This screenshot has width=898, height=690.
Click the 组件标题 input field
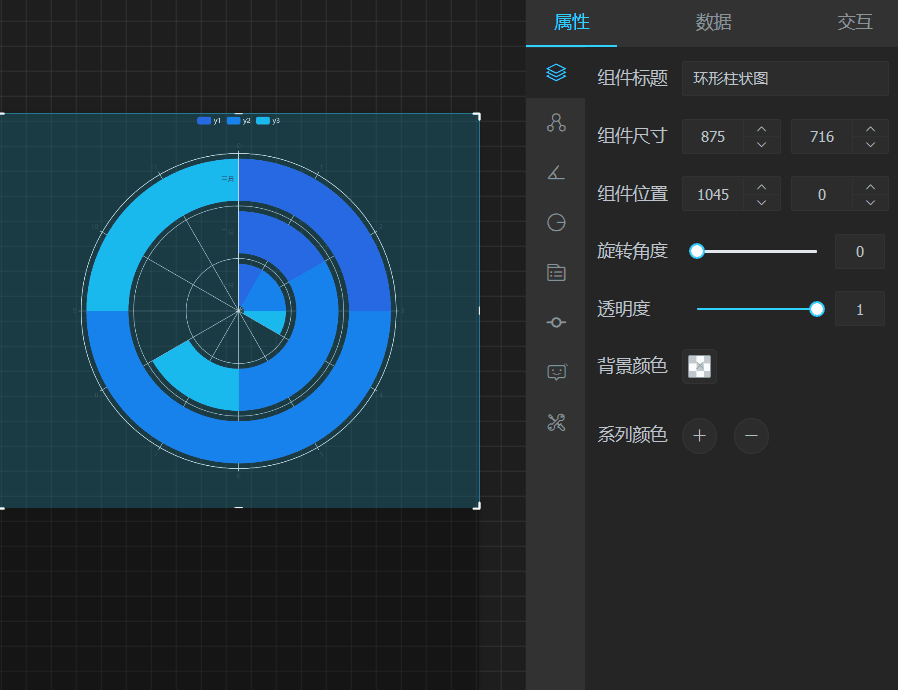[x=785, y=78]
